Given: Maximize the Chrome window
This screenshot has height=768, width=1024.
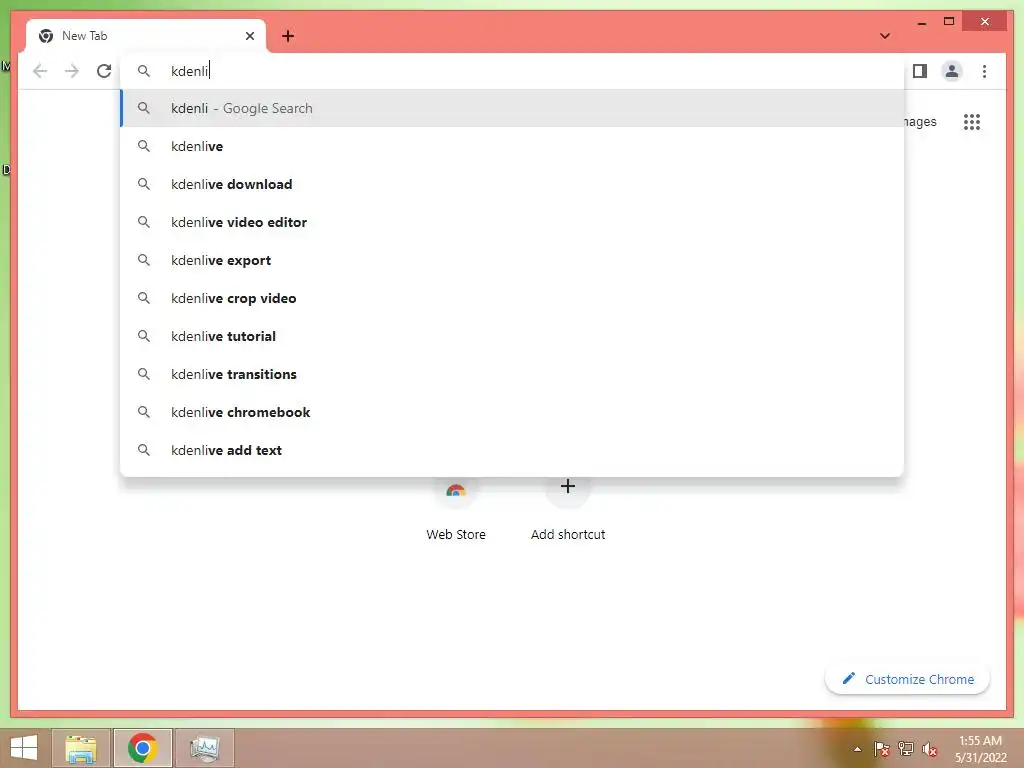Looking at the screenshot, I should tap(949, 22).
